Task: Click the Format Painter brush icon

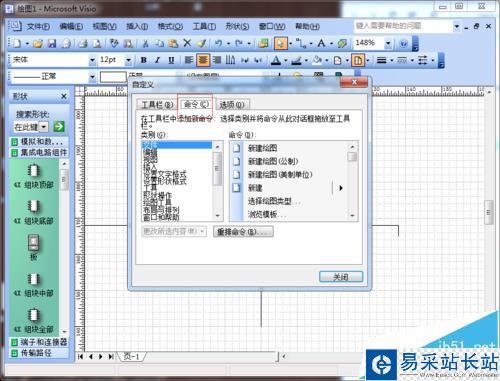Action: 201,43
